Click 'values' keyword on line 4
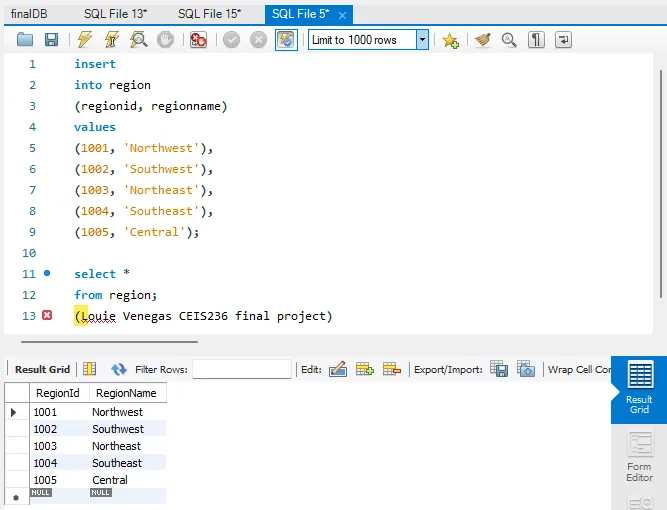This screenshot has height=510, width=667. (95, 127)
